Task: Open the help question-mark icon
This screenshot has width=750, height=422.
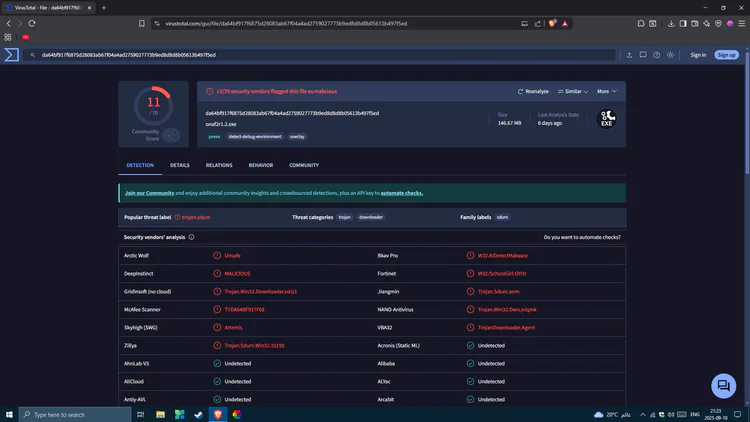Action: 657,55
